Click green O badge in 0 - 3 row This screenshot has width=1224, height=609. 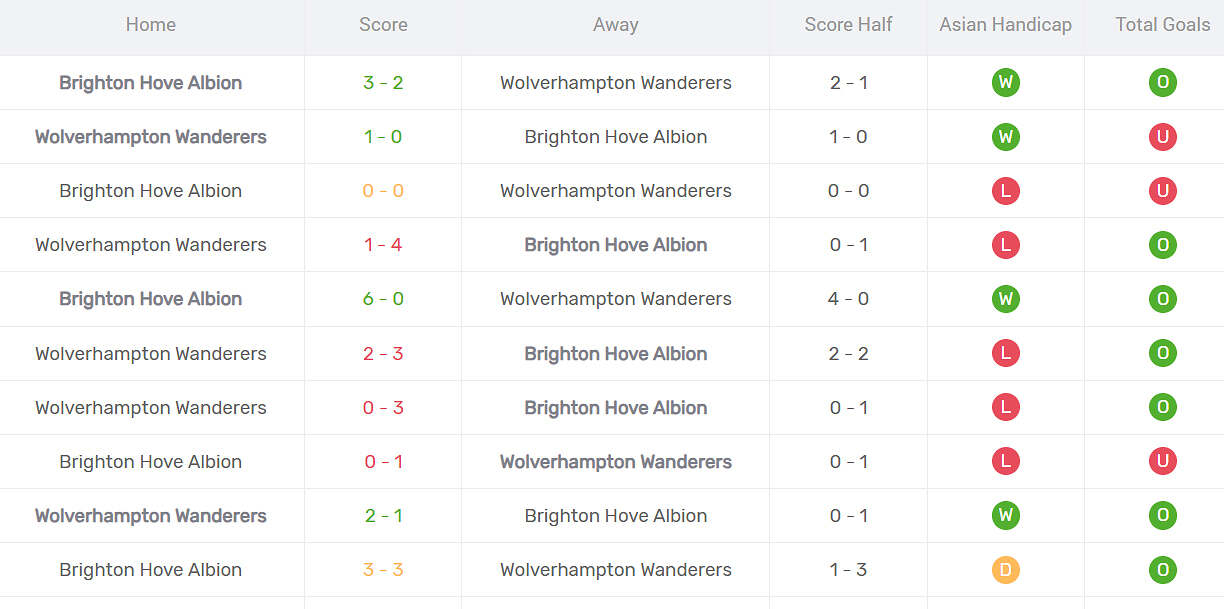coord(1162,408)
